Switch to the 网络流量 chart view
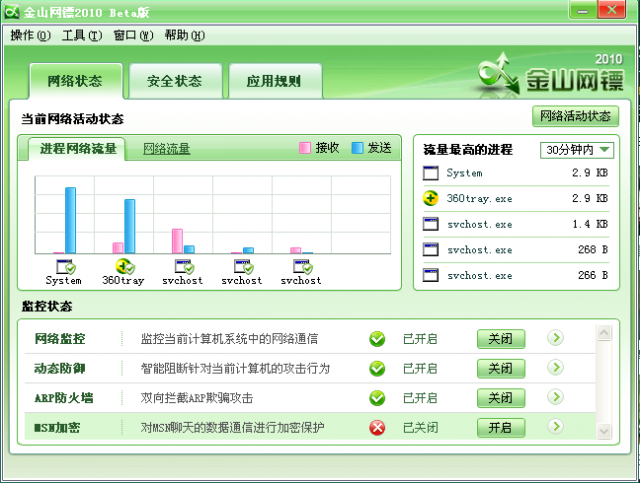Viewport: 640px width, 483px height. pyautogui.click(x=166, y=149)
